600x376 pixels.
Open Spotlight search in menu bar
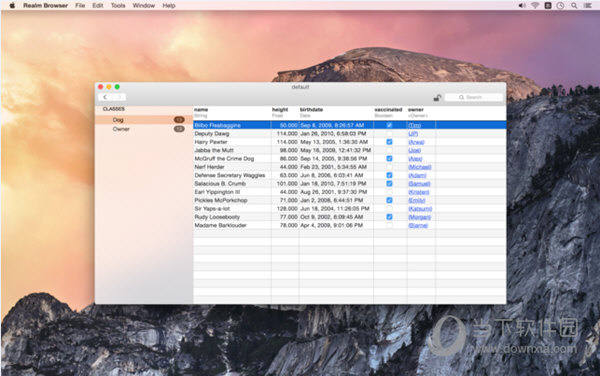click(574, 5)
